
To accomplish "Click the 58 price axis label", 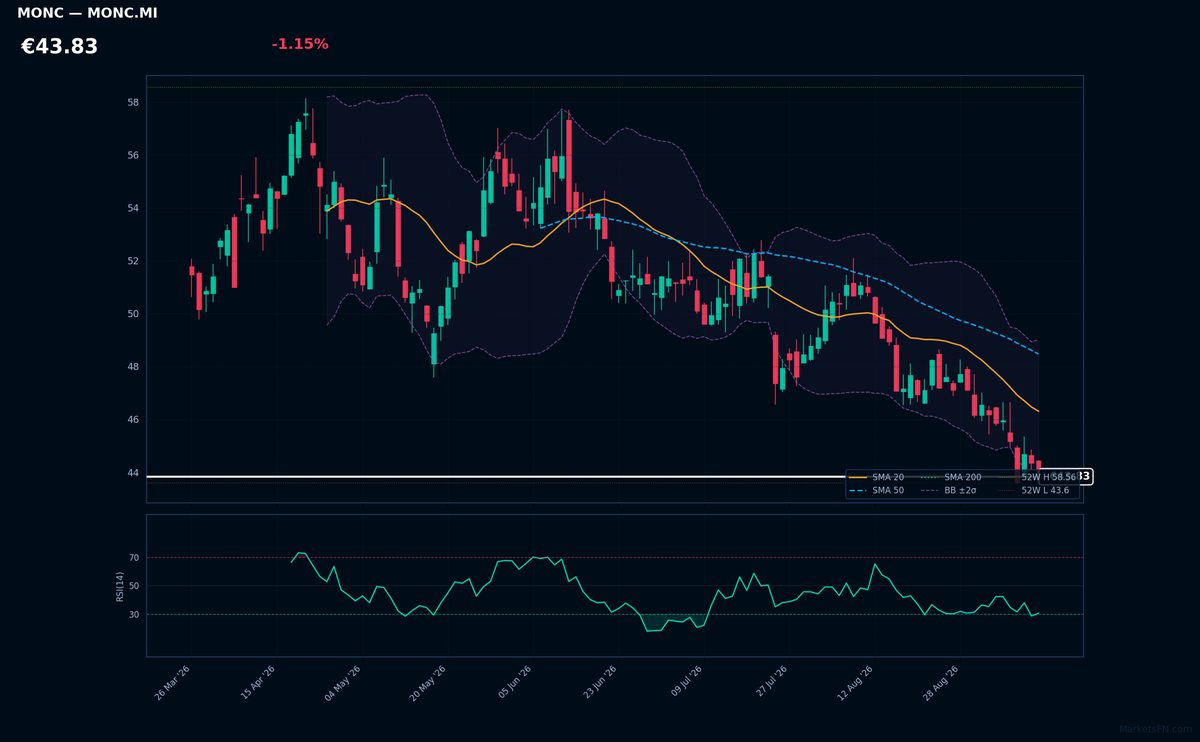I will pos(133,103).
